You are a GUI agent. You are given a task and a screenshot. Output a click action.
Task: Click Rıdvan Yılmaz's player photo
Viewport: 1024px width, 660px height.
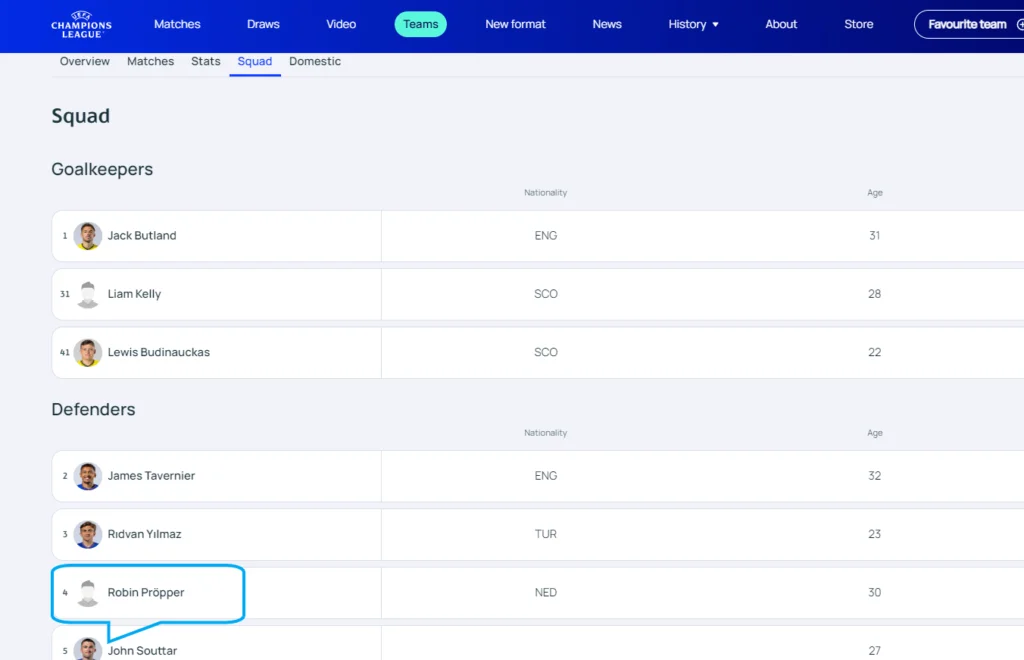click(88, 534)
